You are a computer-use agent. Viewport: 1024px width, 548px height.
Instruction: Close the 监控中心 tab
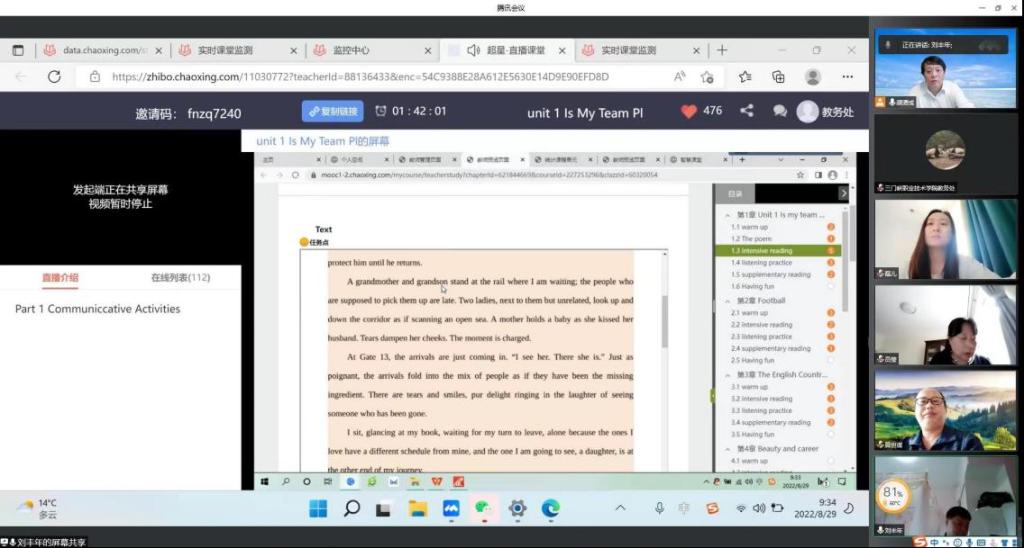428,50
